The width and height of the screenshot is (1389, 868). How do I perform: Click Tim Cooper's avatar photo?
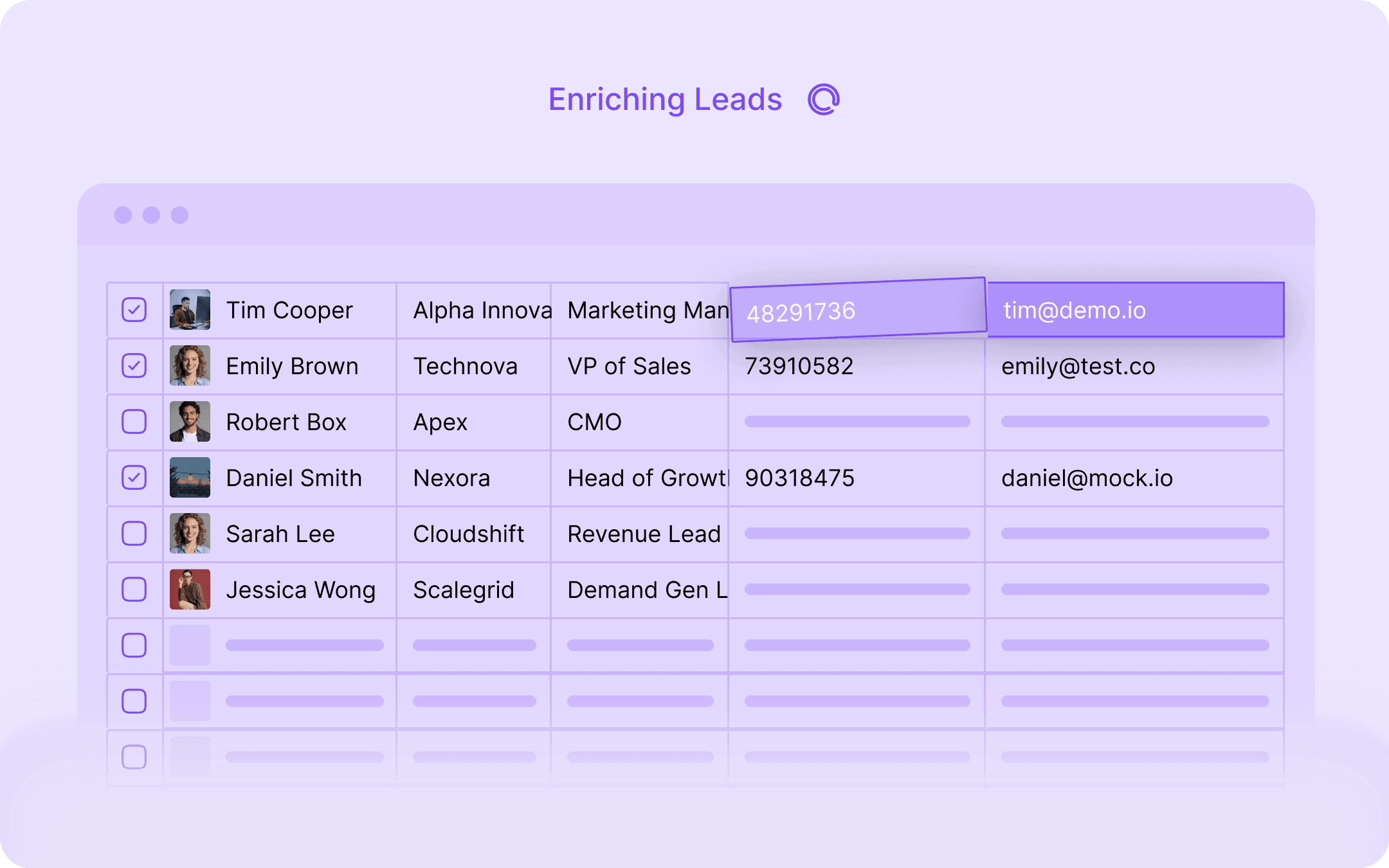point(190,310)
